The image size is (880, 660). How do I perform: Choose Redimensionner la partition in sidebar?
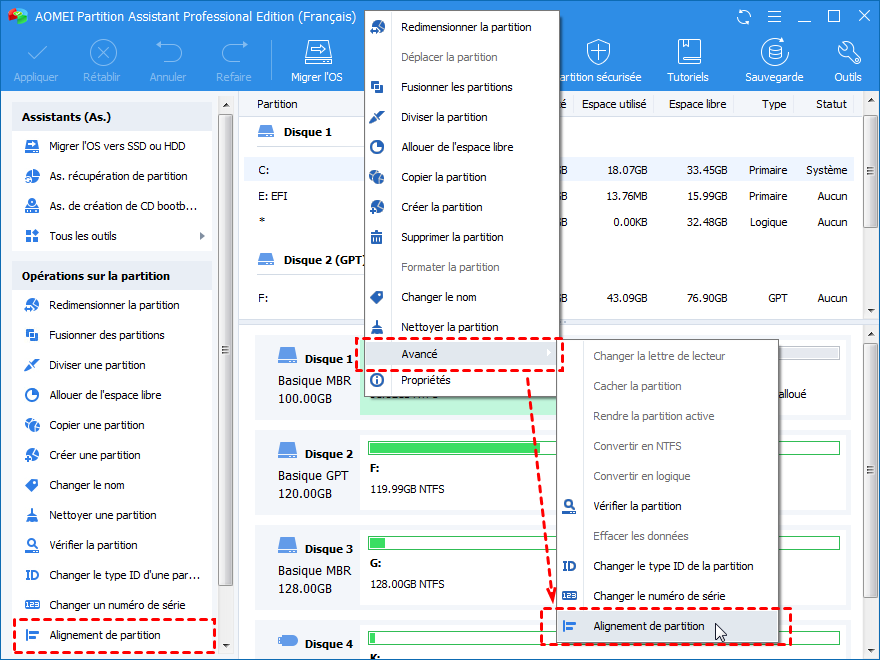coord(112,305)
